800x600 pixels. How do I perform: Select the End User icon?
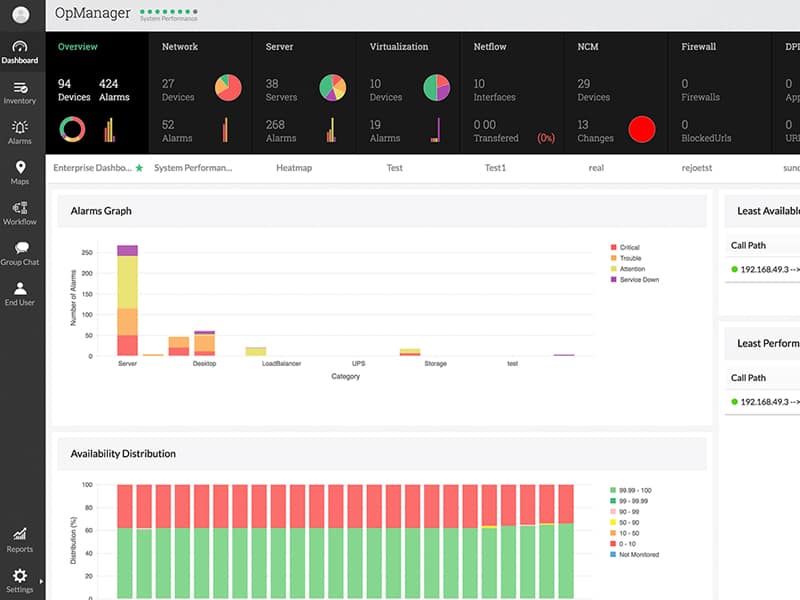[20, 288]
